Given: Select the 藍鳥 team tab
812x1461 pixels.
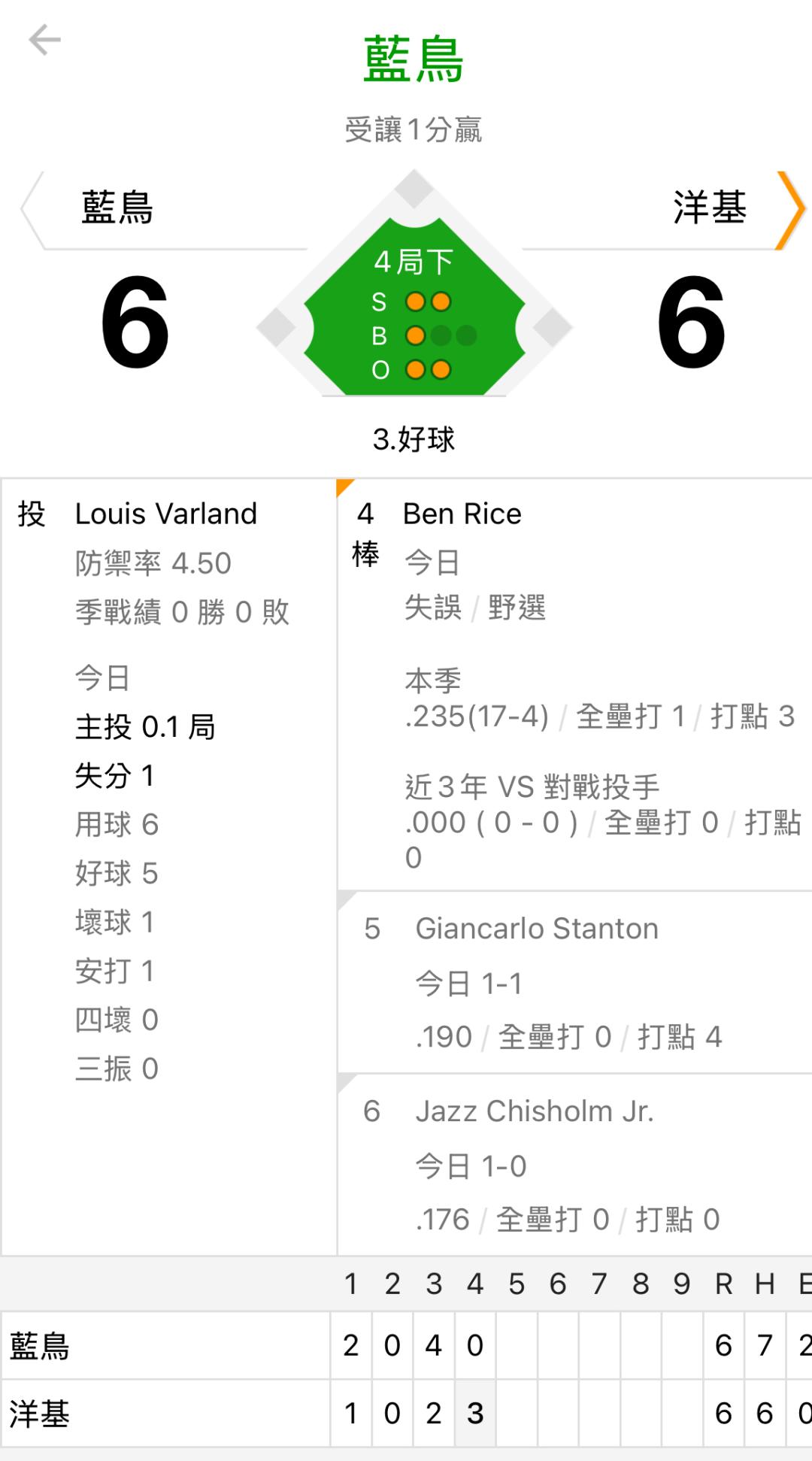Looking at the screenshot, I should (118, 208).
